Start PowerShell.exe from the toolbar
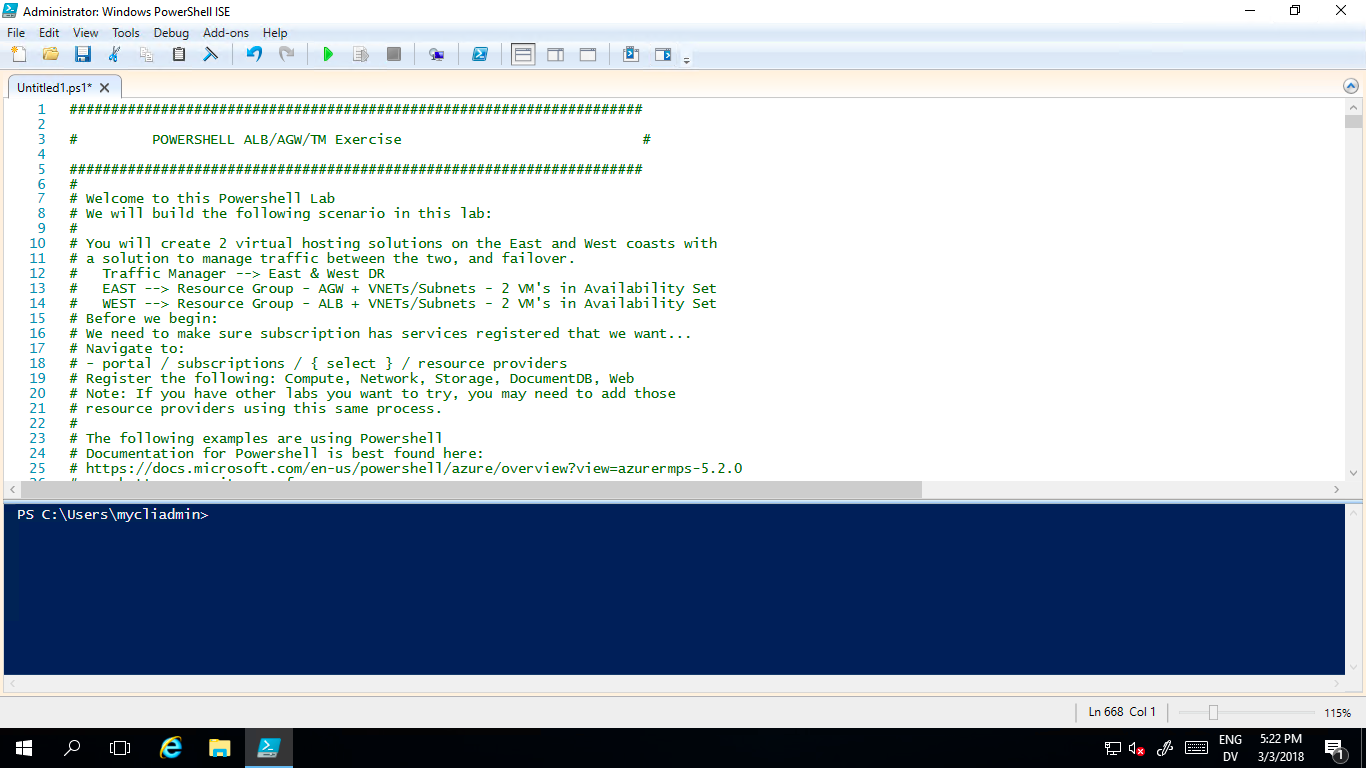This screenshot has width=1366, height=768. (480, 54)
